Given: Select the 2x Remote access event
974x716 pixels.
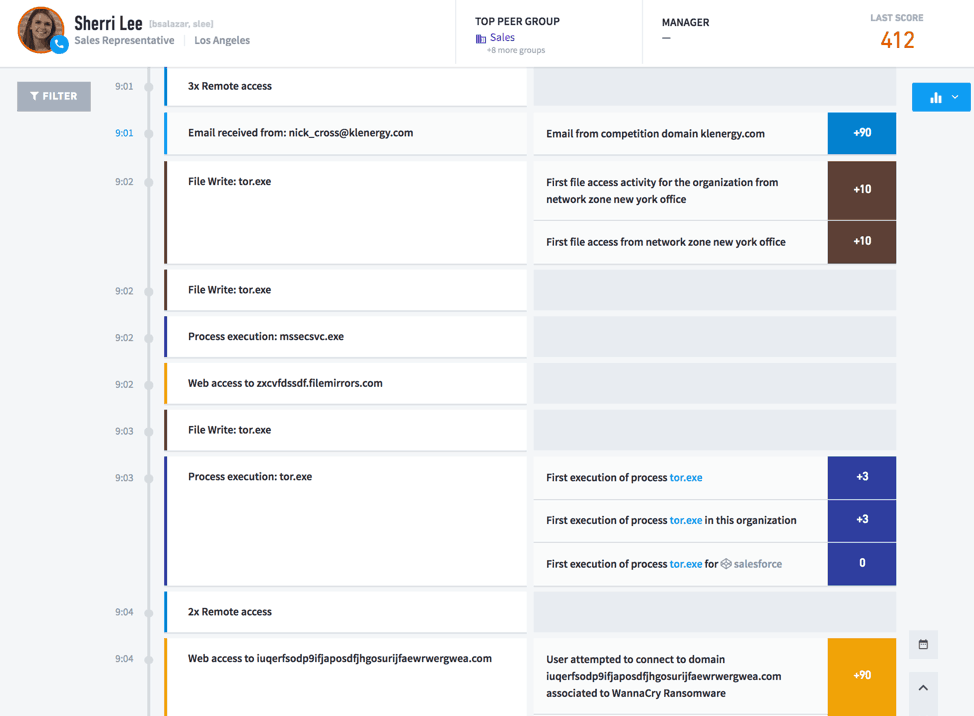Looking at the screenshot, I should [345, 612].
